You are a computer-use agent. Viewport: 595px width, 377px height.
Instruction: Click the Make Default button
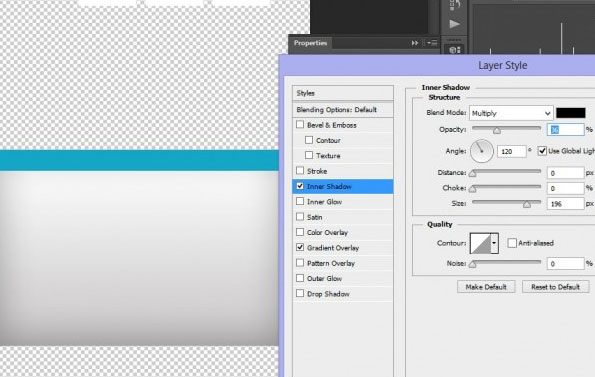click(x=486, y=287)
